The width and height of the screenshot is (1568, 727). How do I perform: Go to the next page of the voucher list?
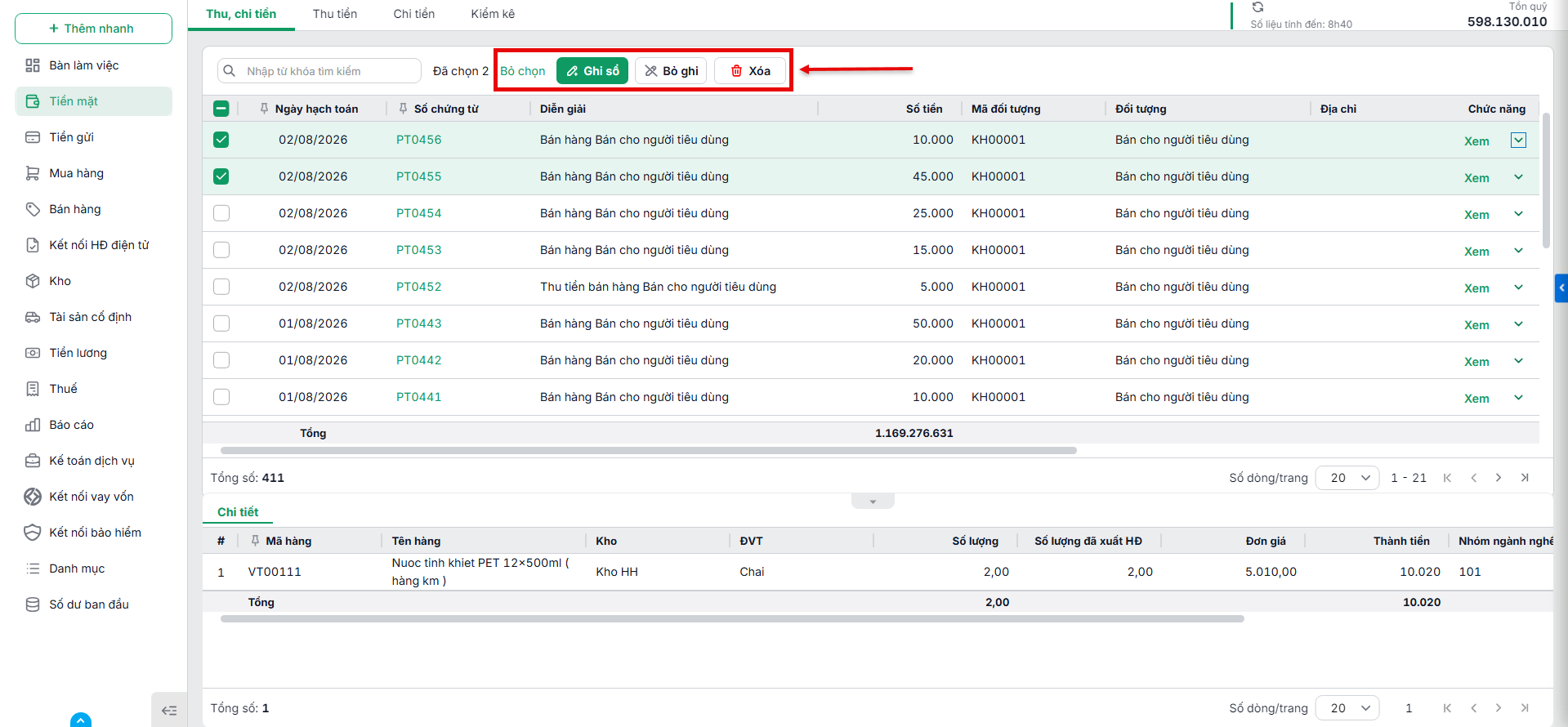[1499, 478]
